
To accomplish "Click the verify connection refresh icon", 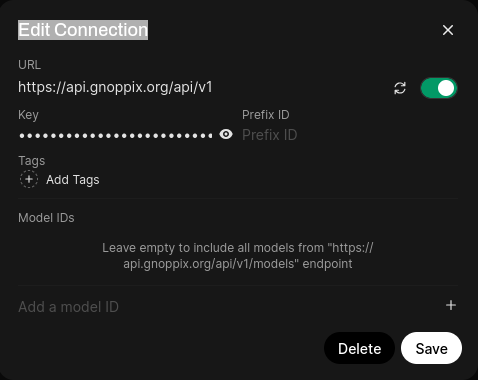I will tap(400, 88).
